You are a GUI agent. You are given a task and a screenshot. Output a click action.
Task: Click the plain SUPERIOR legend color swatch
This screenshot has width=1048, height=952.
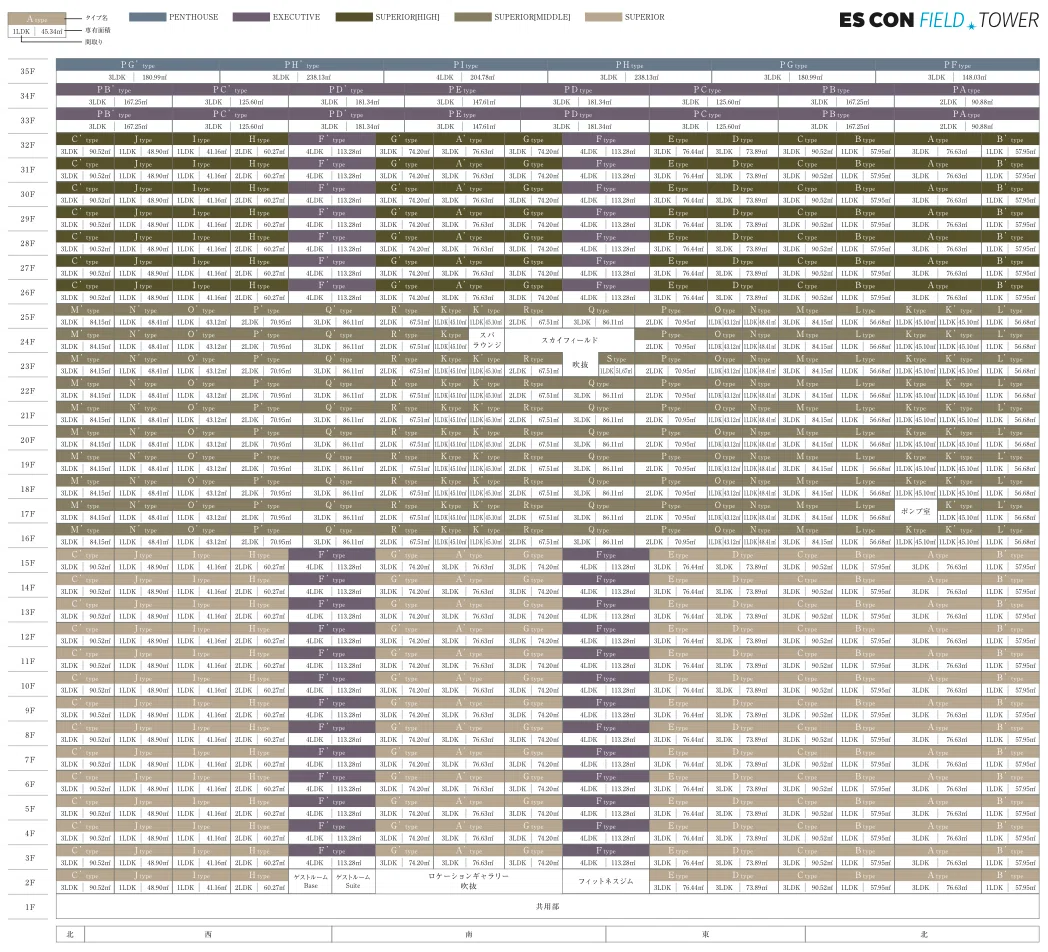[603, 17]
